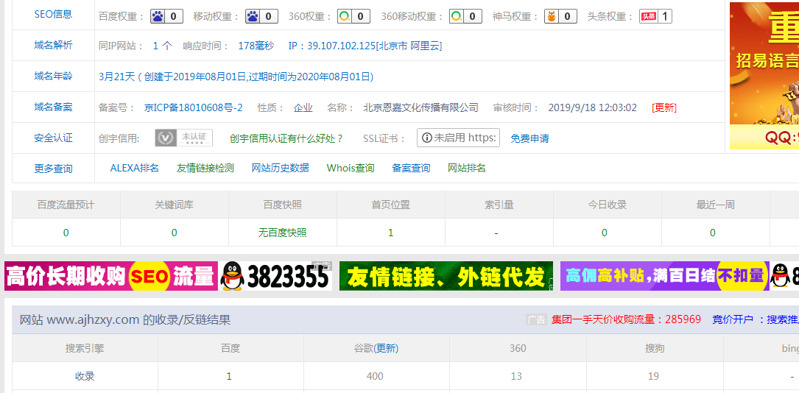Open 网站历史数据 query
The image size is (799, 393).
(x=280, y=168)
